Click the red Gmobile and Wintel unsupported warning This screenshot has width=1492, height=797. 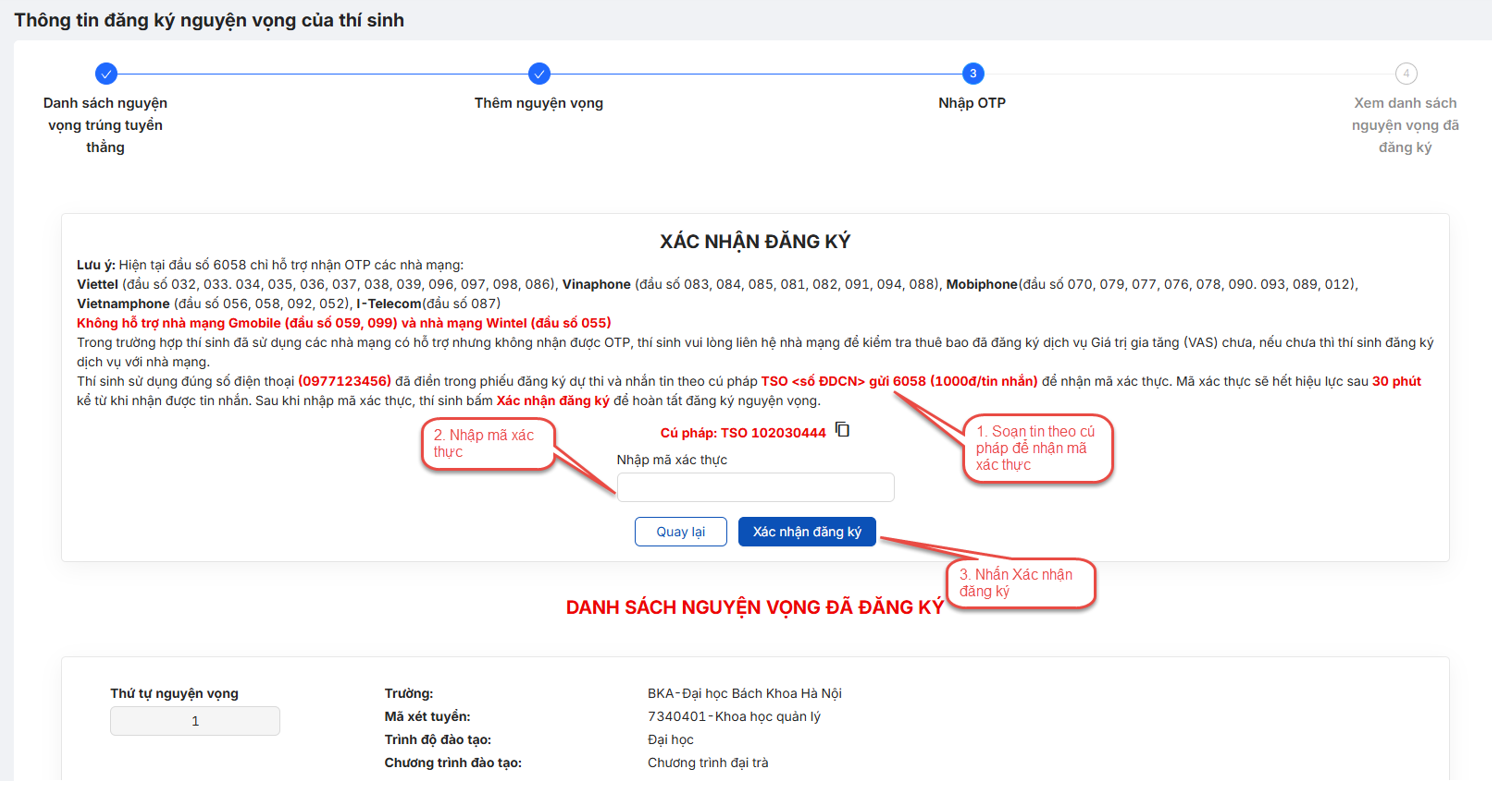coord(343,323)
